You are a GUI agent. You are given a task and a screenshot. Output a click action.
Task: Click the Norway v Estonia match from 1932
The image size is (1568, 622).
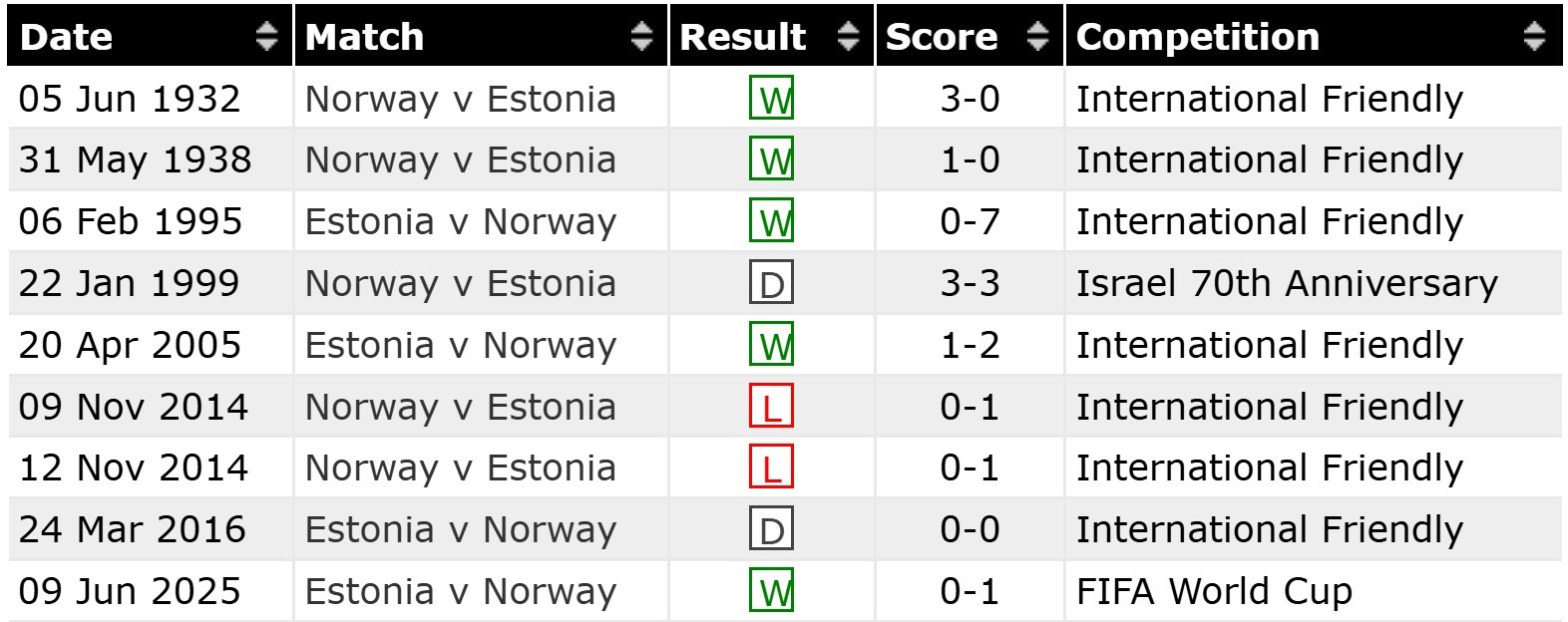click(x=461, y=99)
